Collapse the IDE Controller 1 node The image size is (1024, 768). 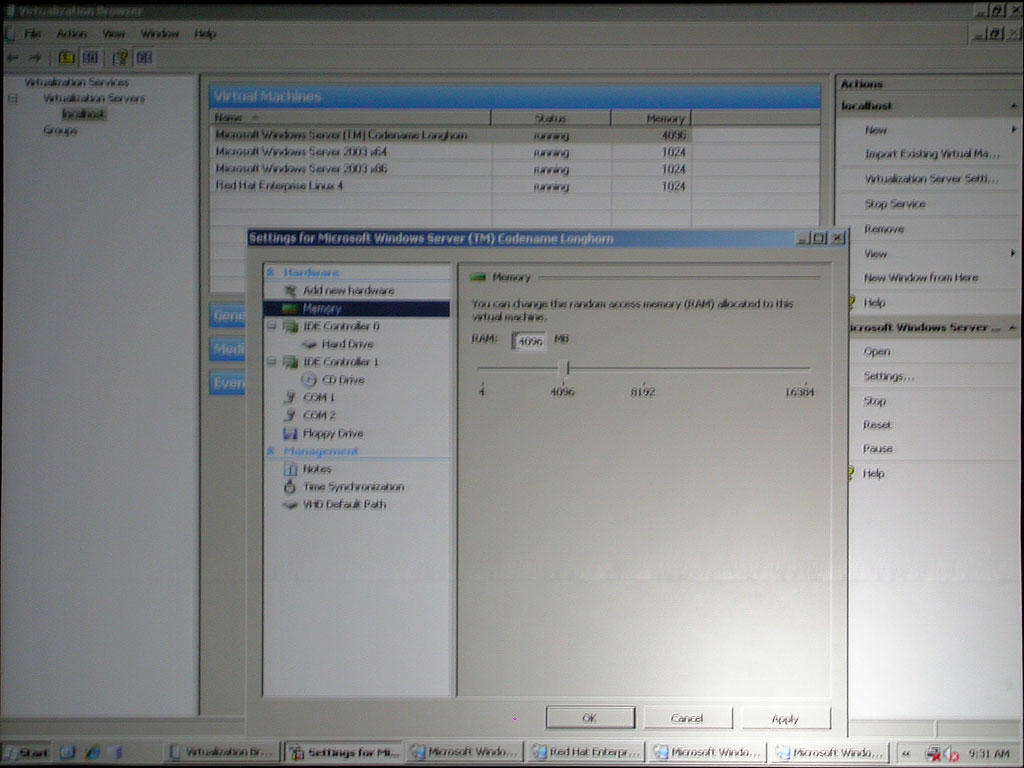(271, 362)
